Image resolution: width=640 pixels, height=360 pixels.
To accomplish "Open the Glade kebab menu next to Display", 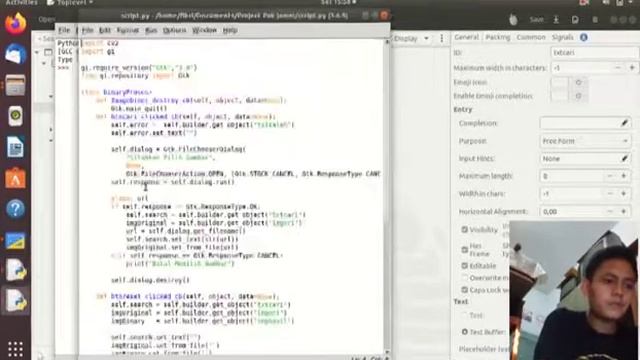I will (x=442, y=38).
